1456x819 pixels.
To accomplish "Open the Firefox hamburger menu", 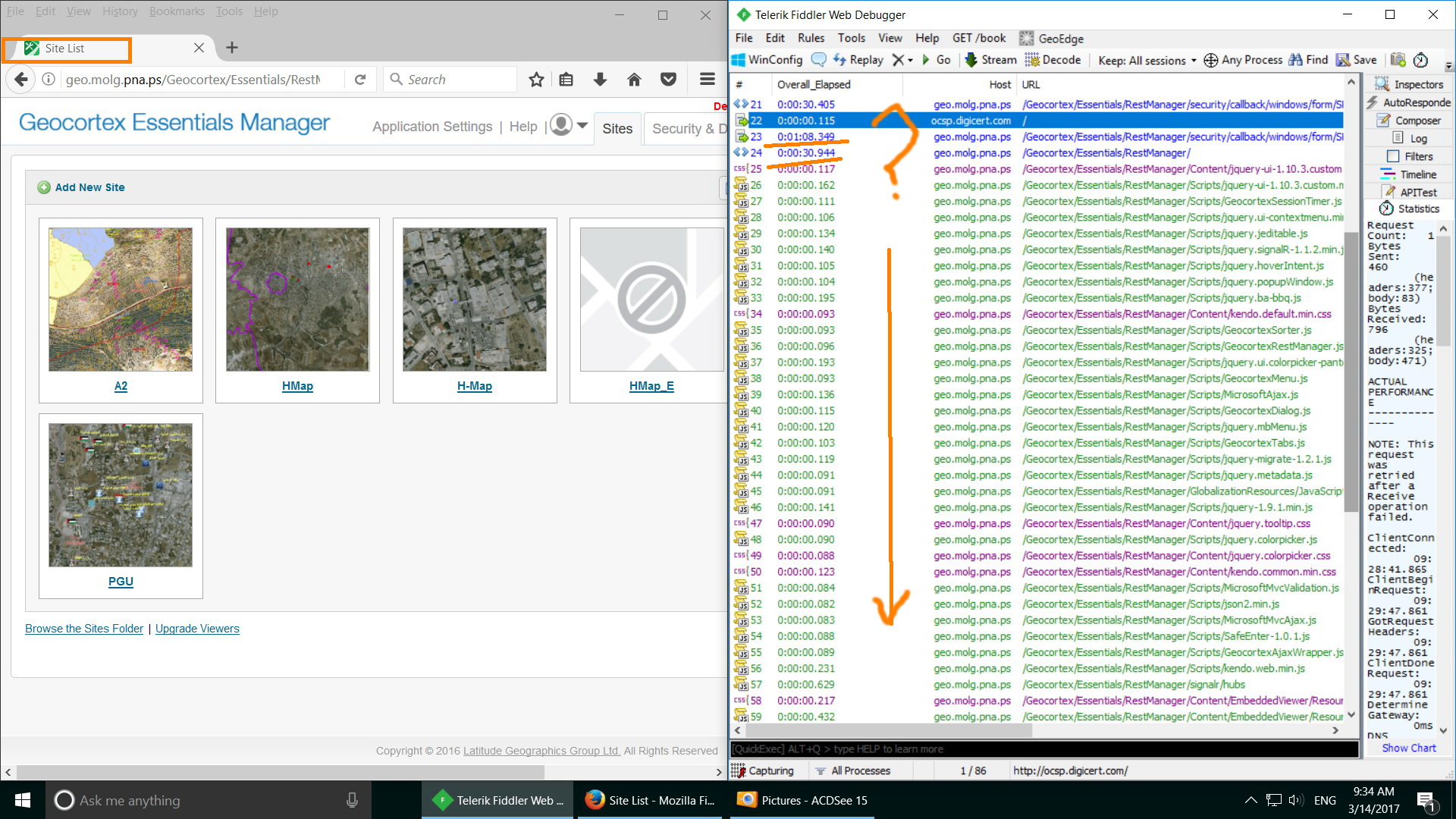I will [x=708, y=80].
